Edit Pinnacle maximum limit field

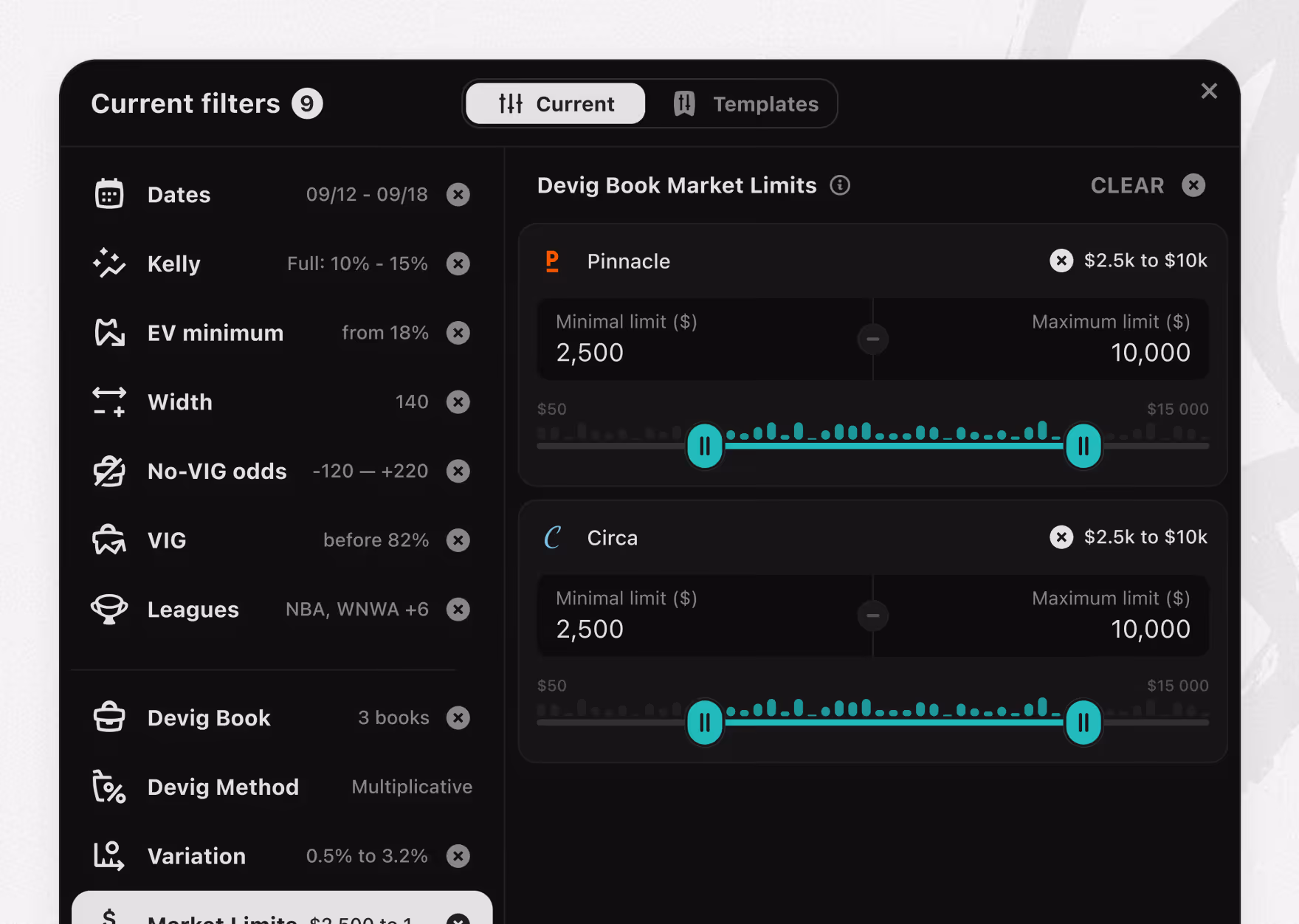(x=1041, y=339)
